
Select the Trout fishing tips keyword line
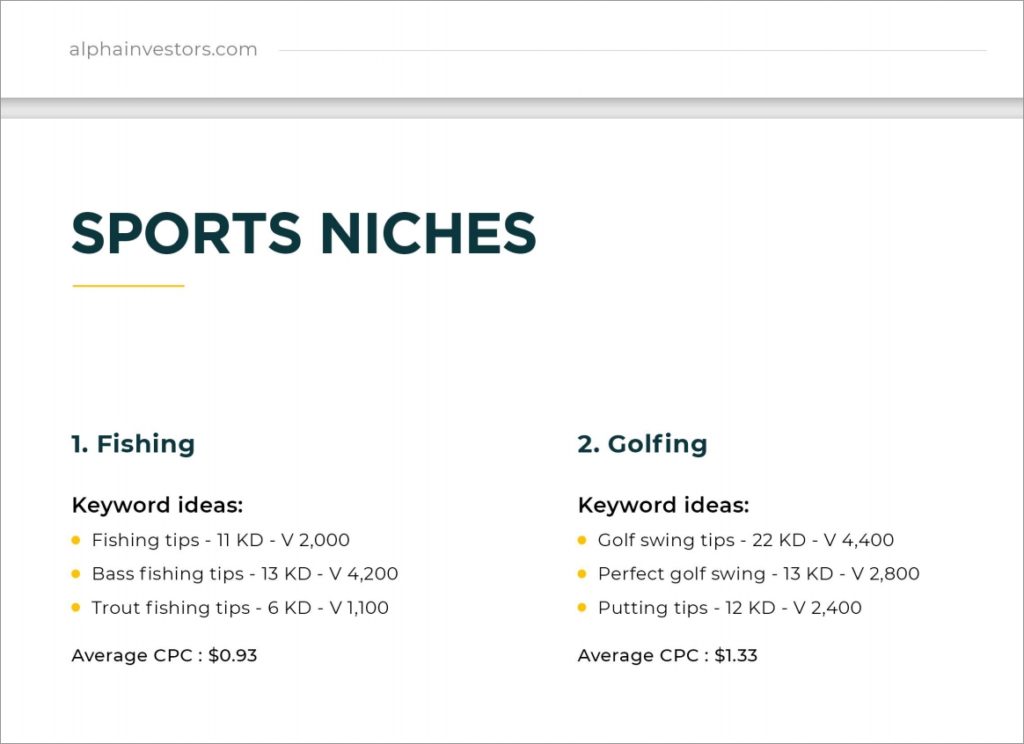tap(240, 608)
